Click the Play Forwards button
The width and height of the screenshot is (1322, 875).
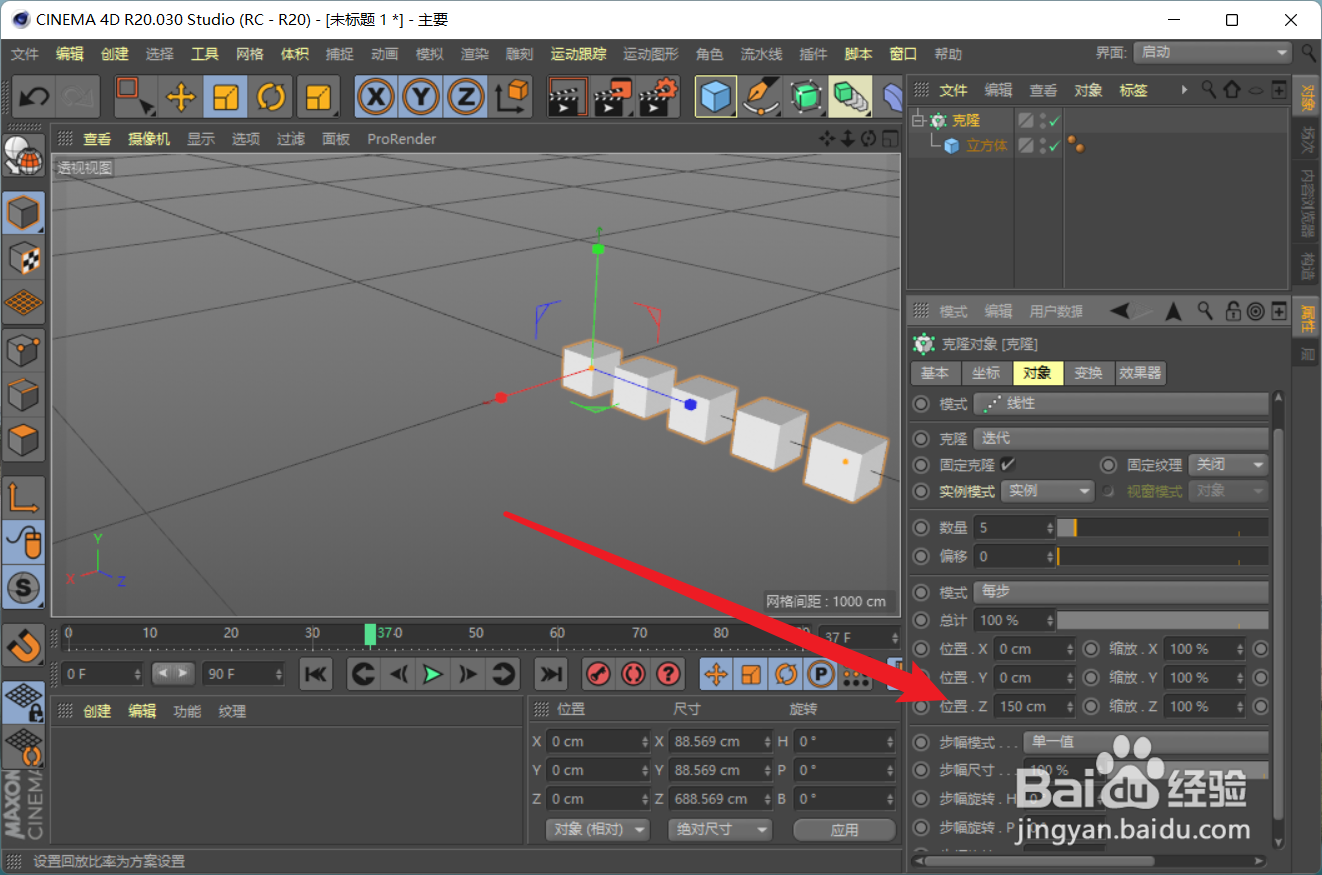(x=432, y=674)
